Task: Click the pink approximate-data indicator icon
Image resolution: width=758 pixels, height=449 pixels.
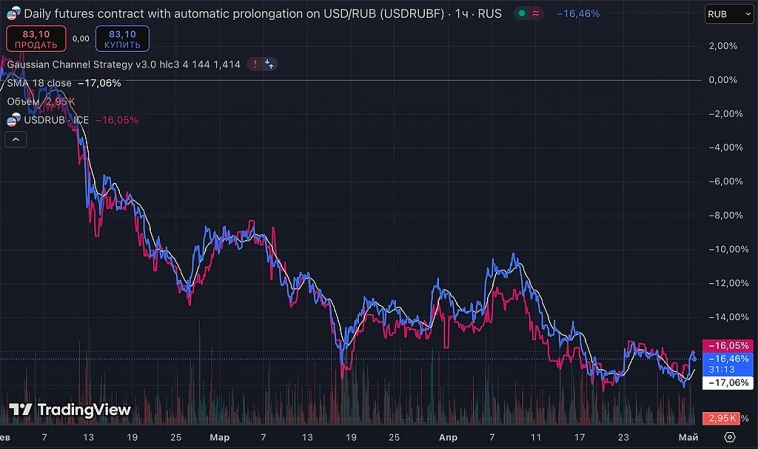Action: click(x=536, y=14)
